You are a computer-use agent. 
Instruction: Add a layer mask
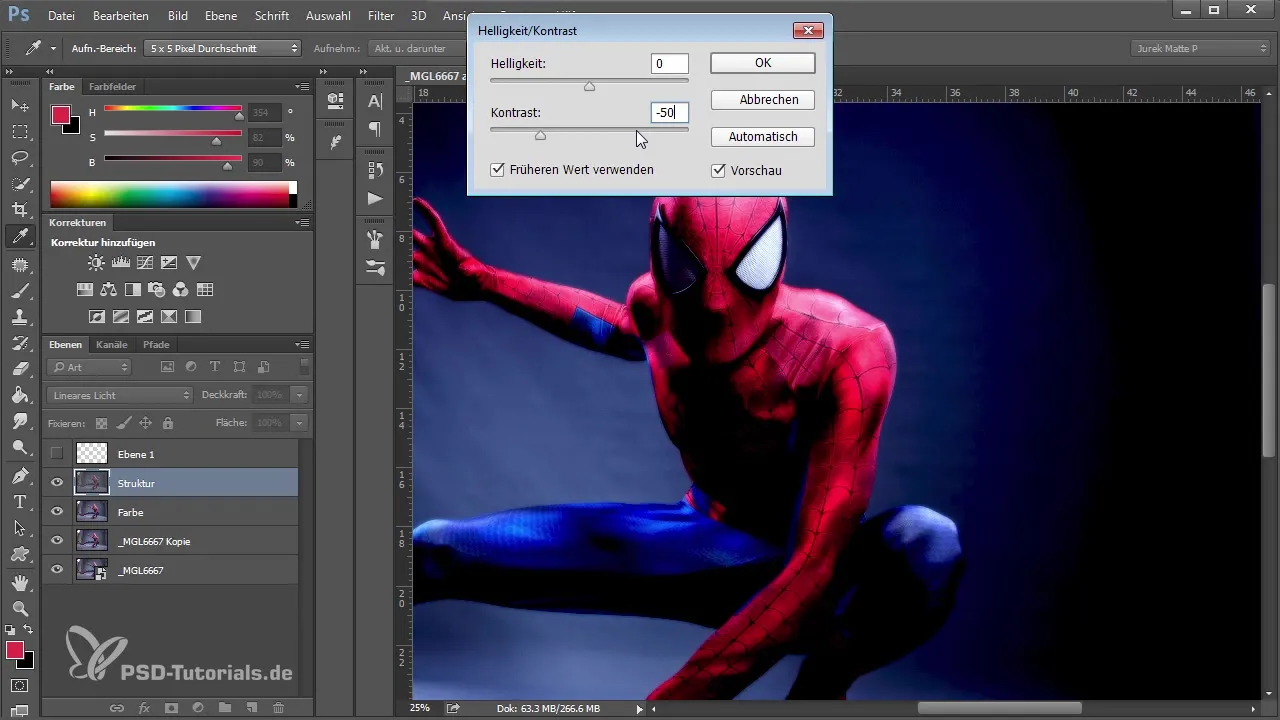coord(171,708)
